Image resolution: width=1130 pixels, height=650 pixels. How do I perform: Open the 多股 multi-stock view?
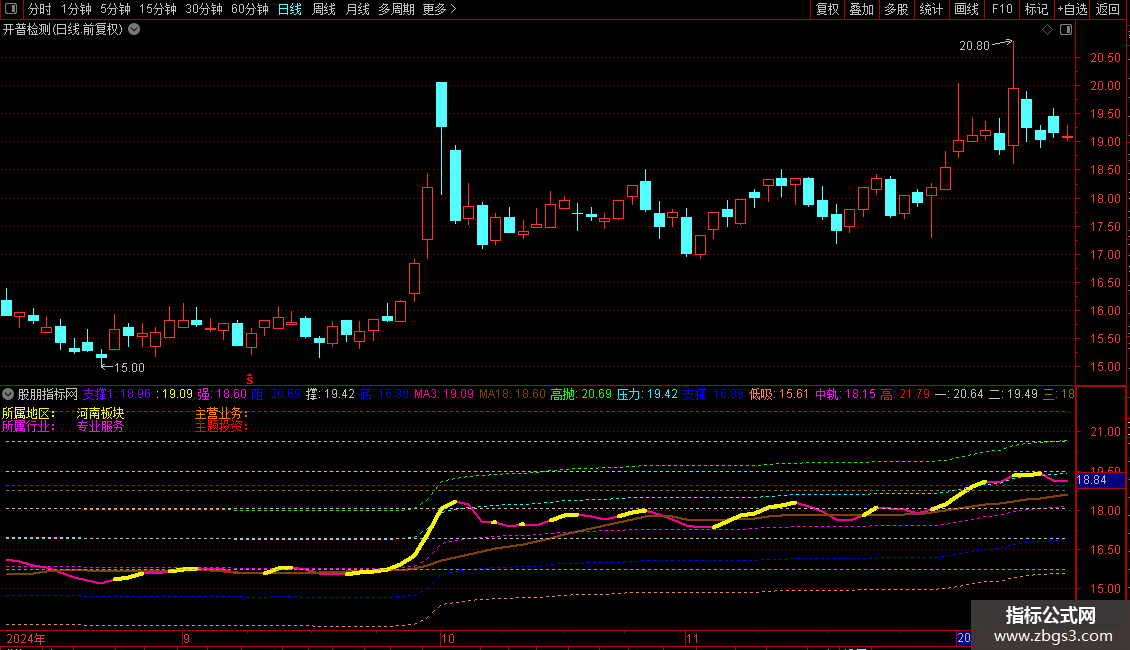tap(896, 9)
